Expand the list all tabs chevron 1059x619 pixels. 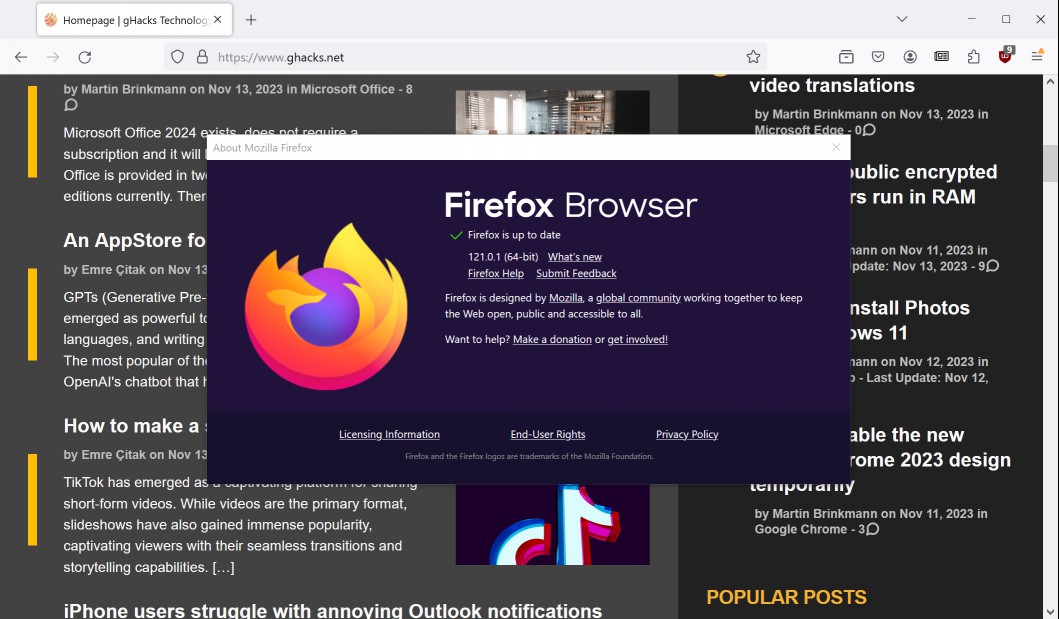coord(902,19)
